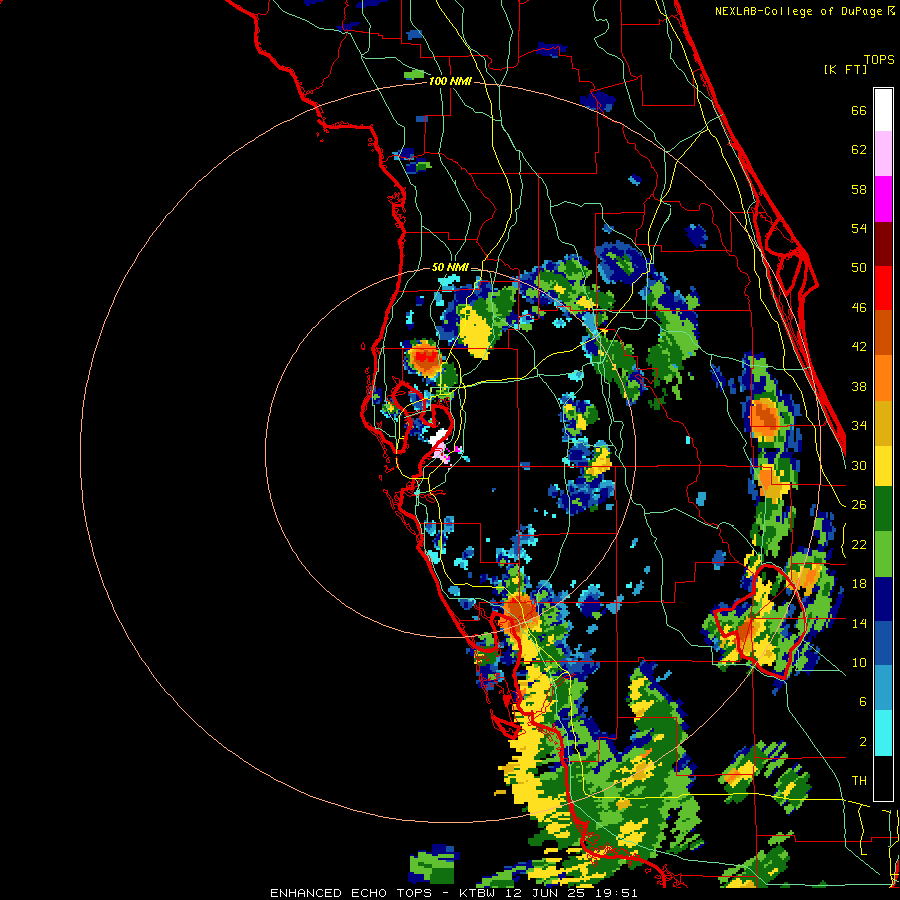Click the legend value '46'
The width and height of the screenshot is (900, 900).
pos(859,308)
